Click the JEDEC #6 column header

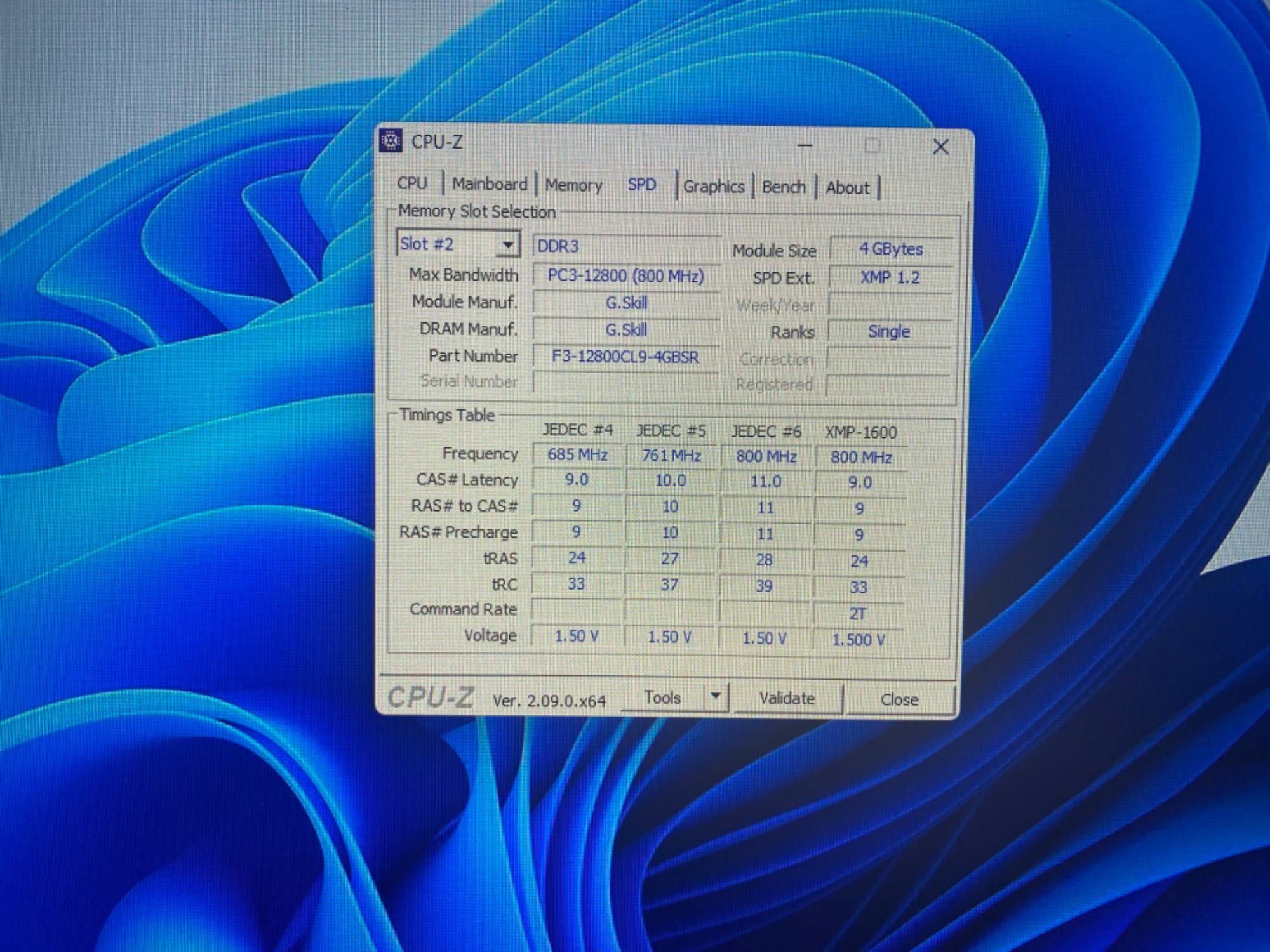766,432
